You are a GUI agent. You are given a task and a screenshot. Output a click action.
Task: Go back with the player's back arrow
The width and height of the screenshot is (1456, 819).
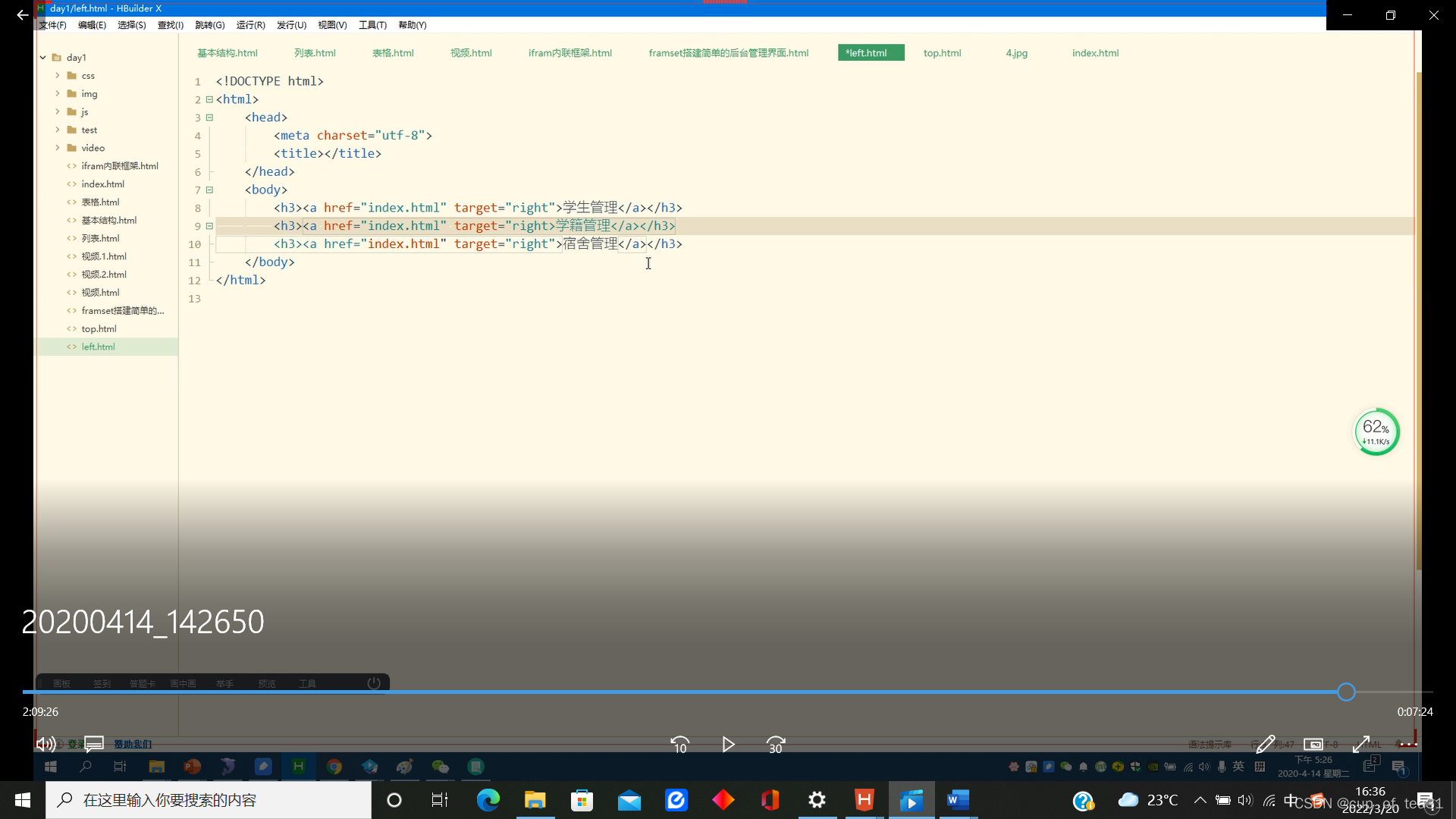click(23, 14)
